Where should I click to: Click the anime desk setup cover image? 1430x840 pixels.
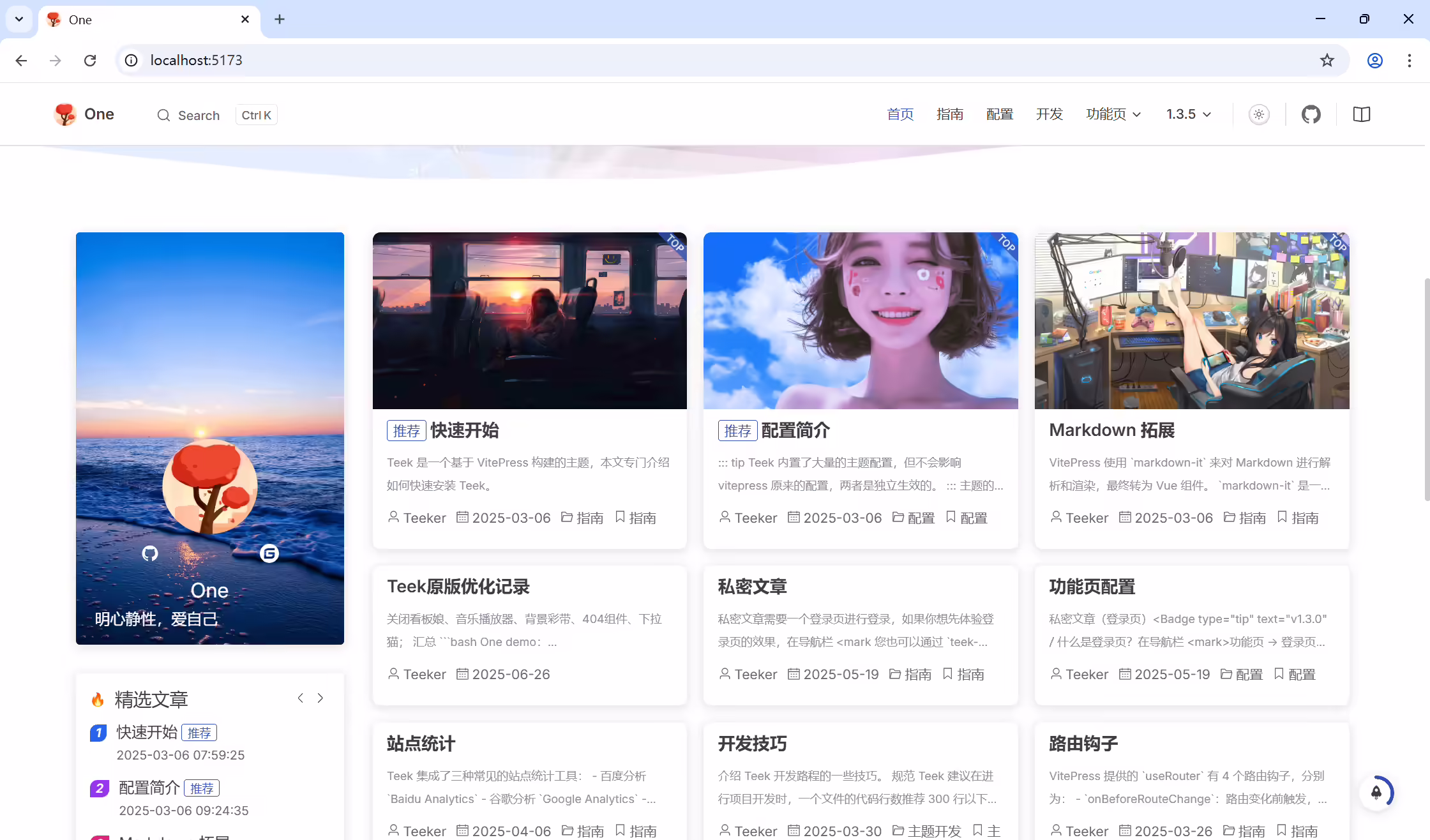[1192, 320]
